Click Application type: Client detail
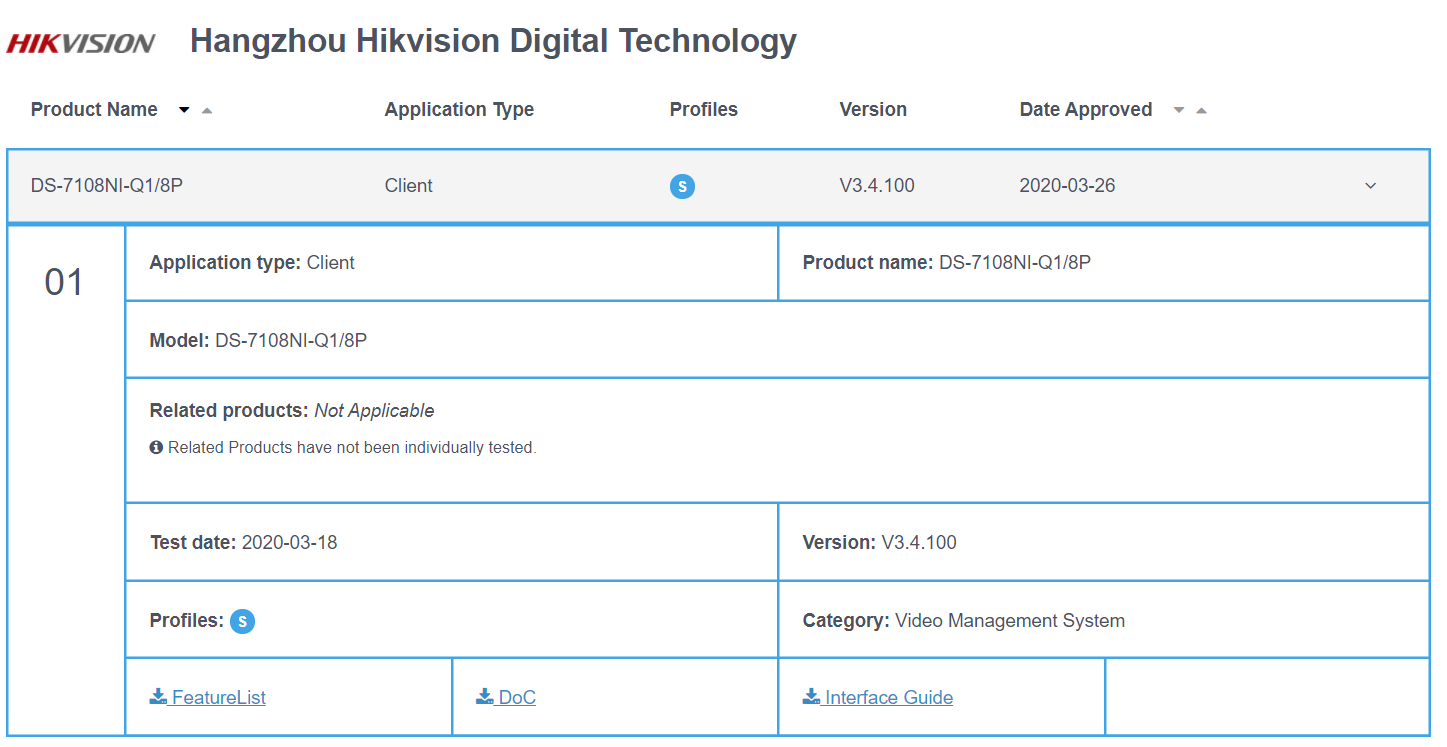Image resolution: width=1447 pixels, height=747 pixels. coord(252,263)
